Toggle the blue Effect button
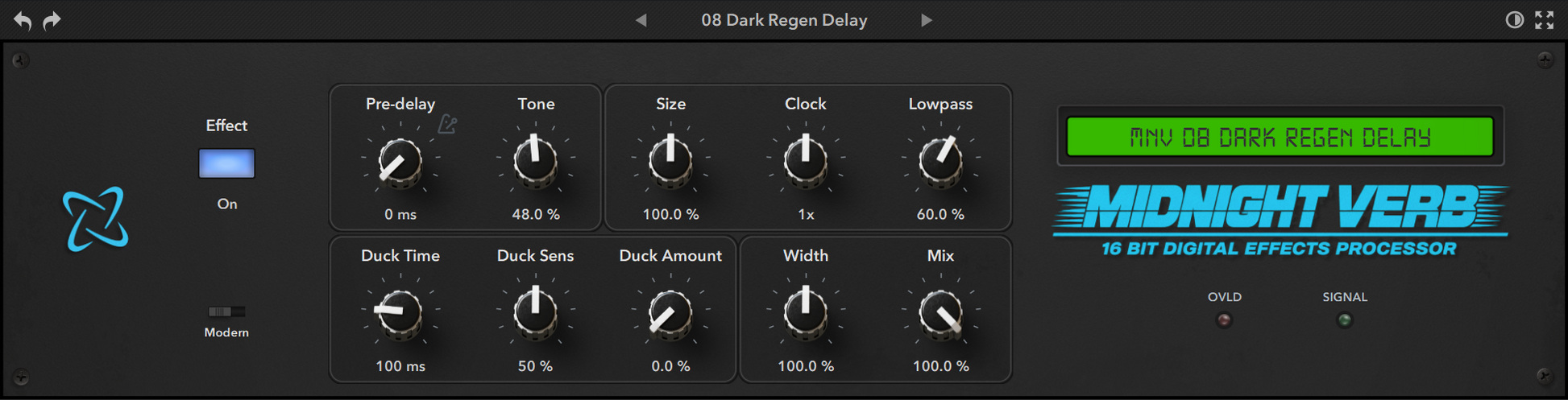Viewport: 1568px width, 400px height. (x=226, y=163)
